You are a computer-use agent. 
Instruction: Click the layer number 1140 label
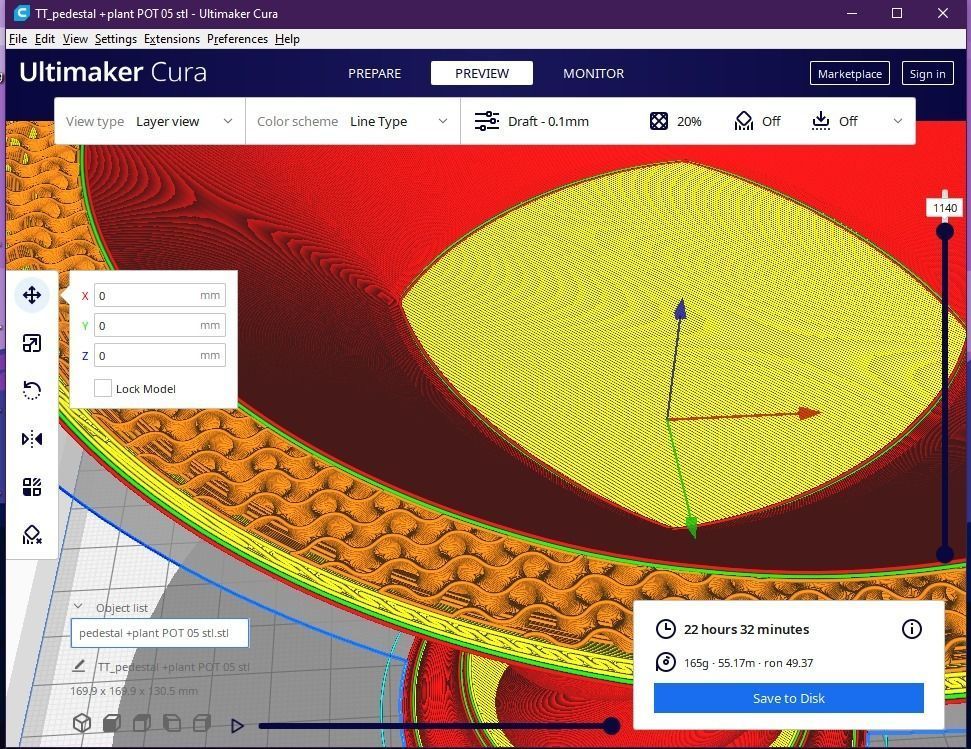coord(945,208)
